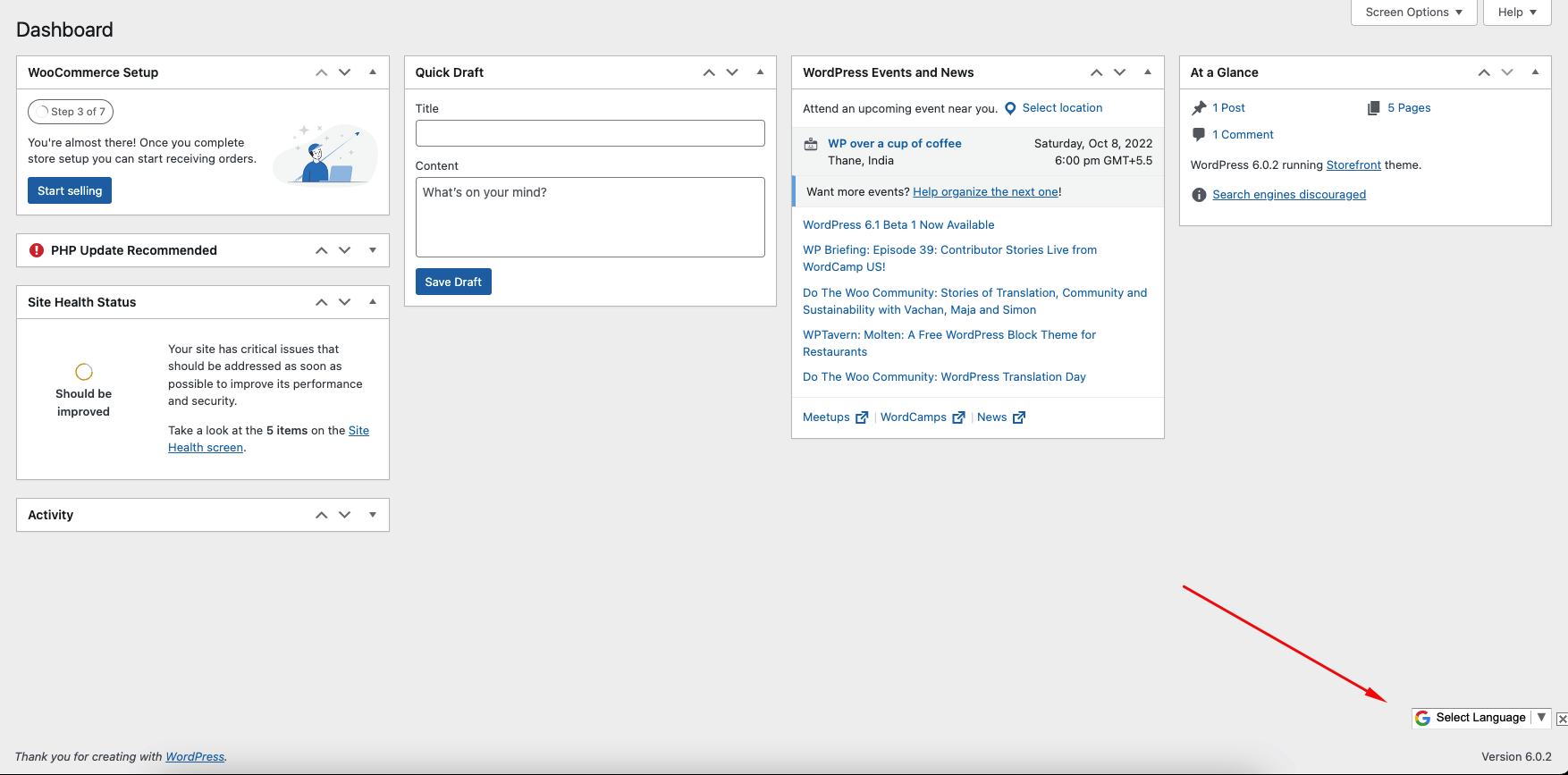Click the Save Draft button
The width and height of the screenshot is (1568, 775).
click(x=453, y=282)
